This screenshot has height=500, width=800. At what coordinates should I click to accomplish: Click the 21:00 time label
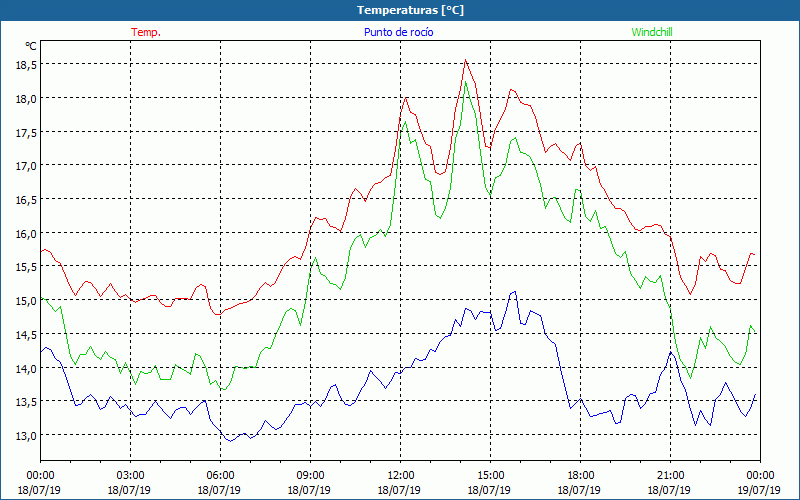(x=670, y=476)
